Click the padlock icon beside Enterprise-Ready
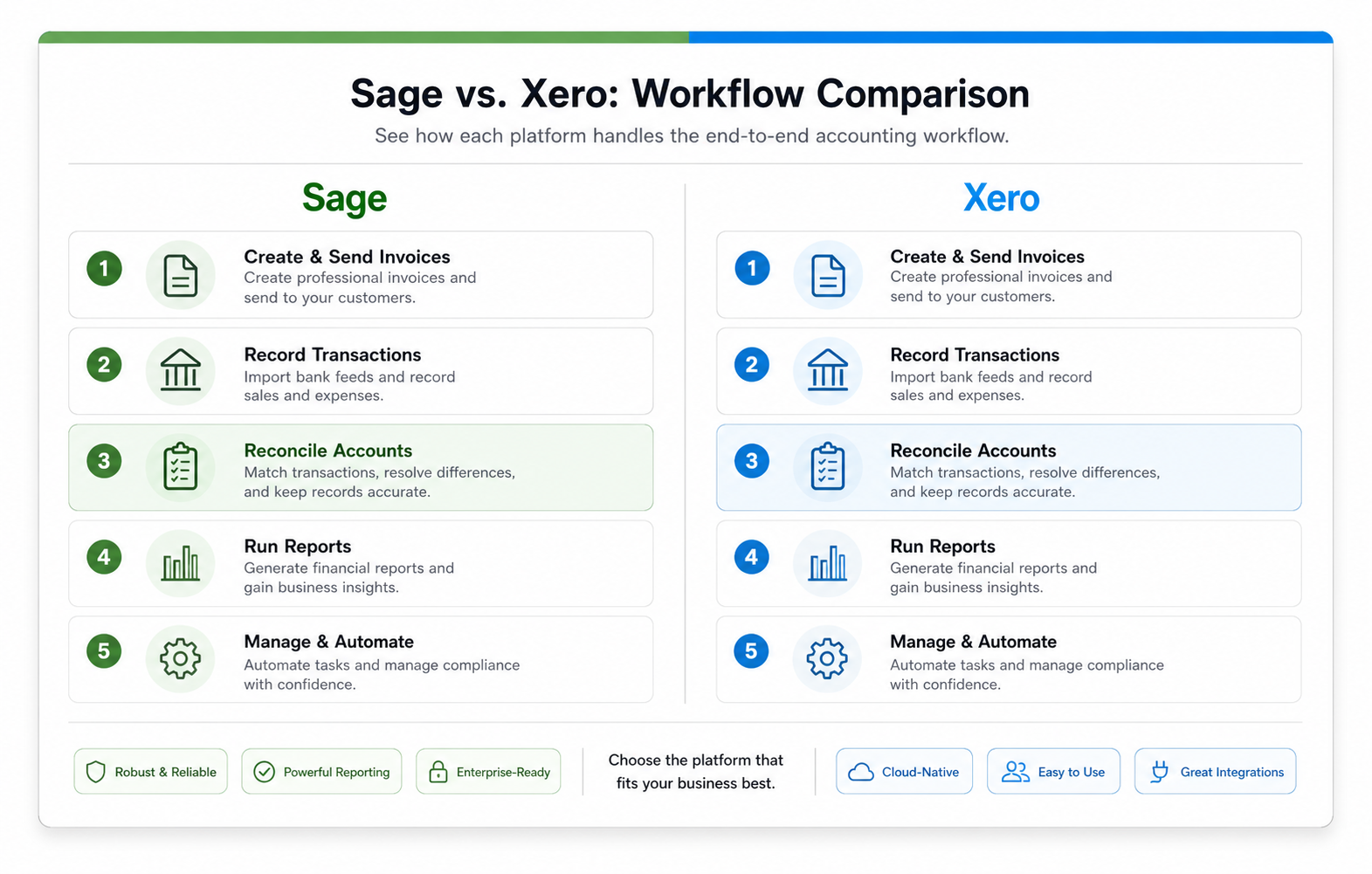 (438, 772)
